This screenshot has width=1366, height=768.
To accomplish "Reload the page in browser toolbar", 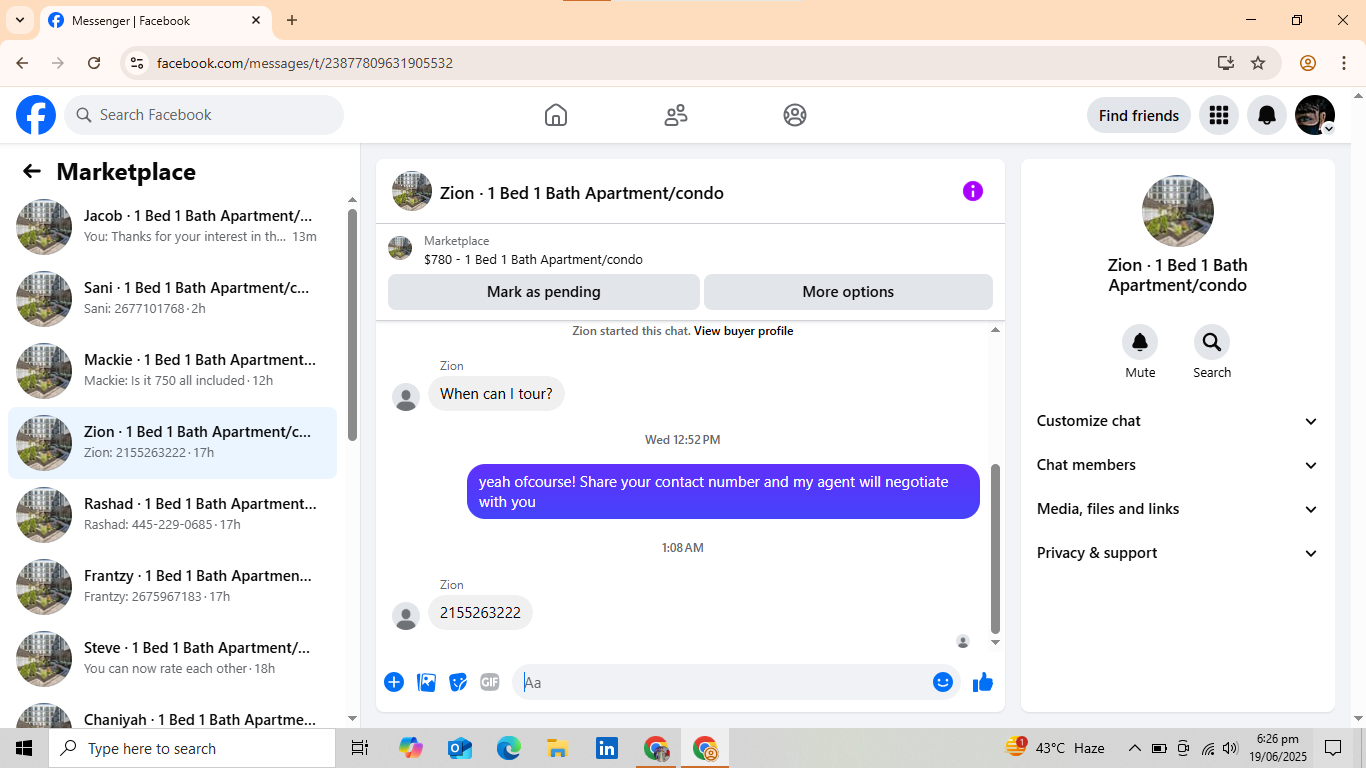I will (94, 63).
